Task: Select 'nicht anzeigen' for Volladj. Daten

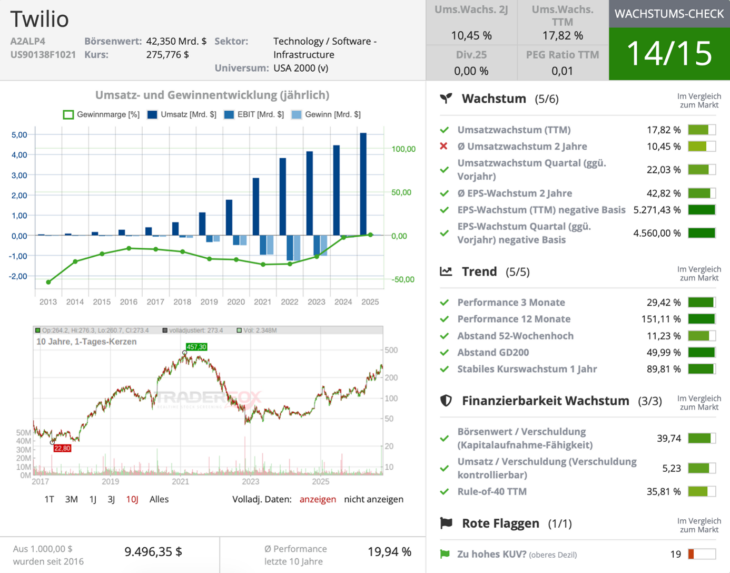Action: [373, 499]
